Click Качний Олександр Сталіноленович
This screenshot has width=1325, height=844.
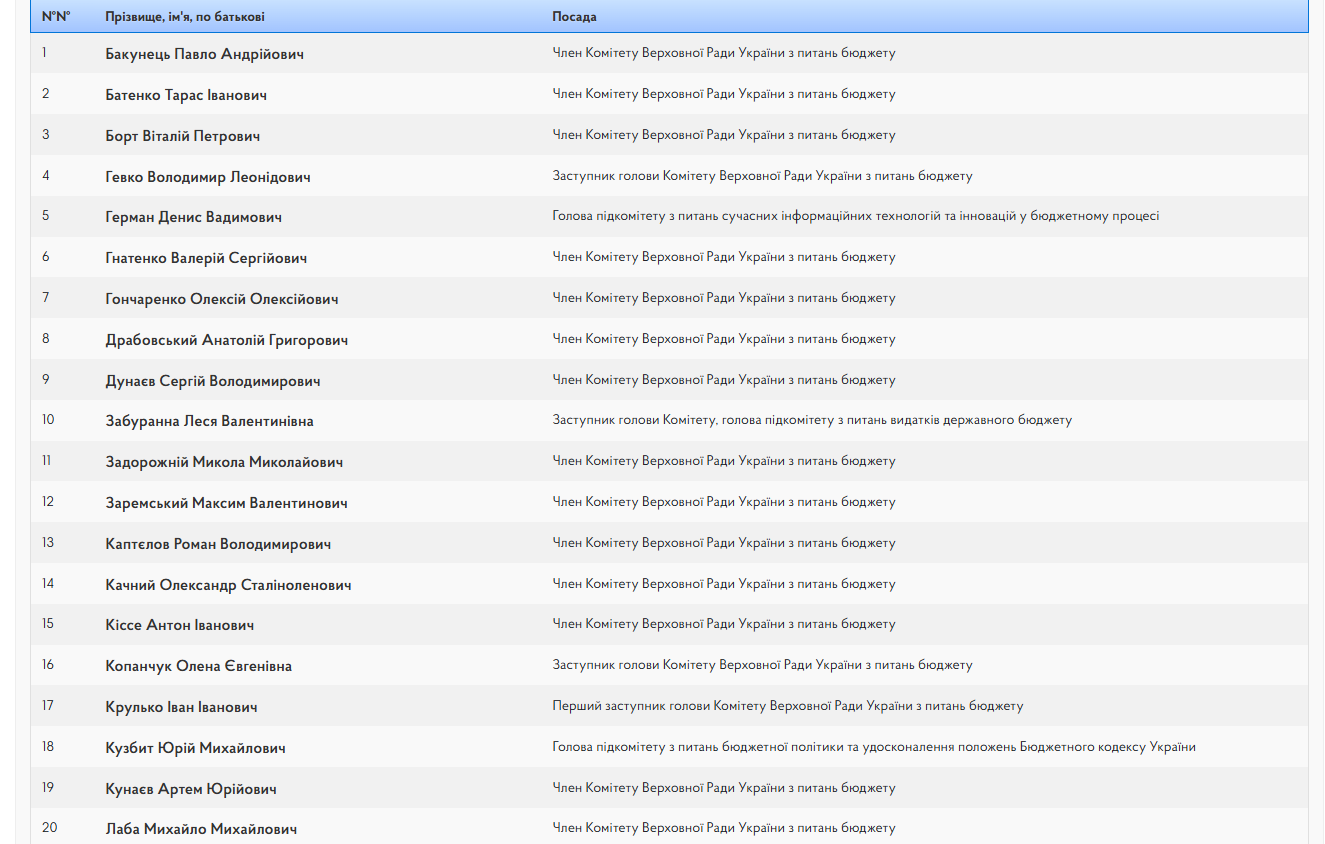click(228, 585)
